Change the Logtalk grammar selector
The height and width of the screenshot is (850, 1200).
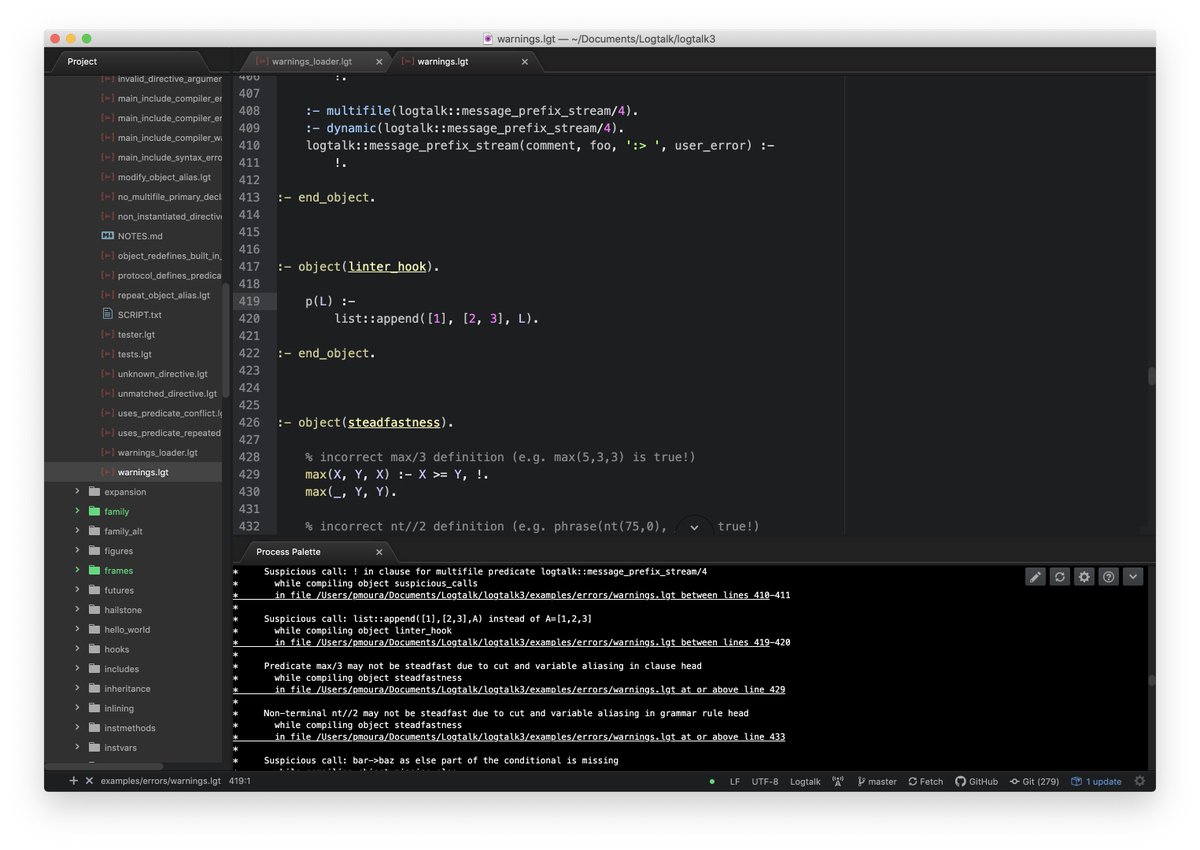click(x=805, y=781)
